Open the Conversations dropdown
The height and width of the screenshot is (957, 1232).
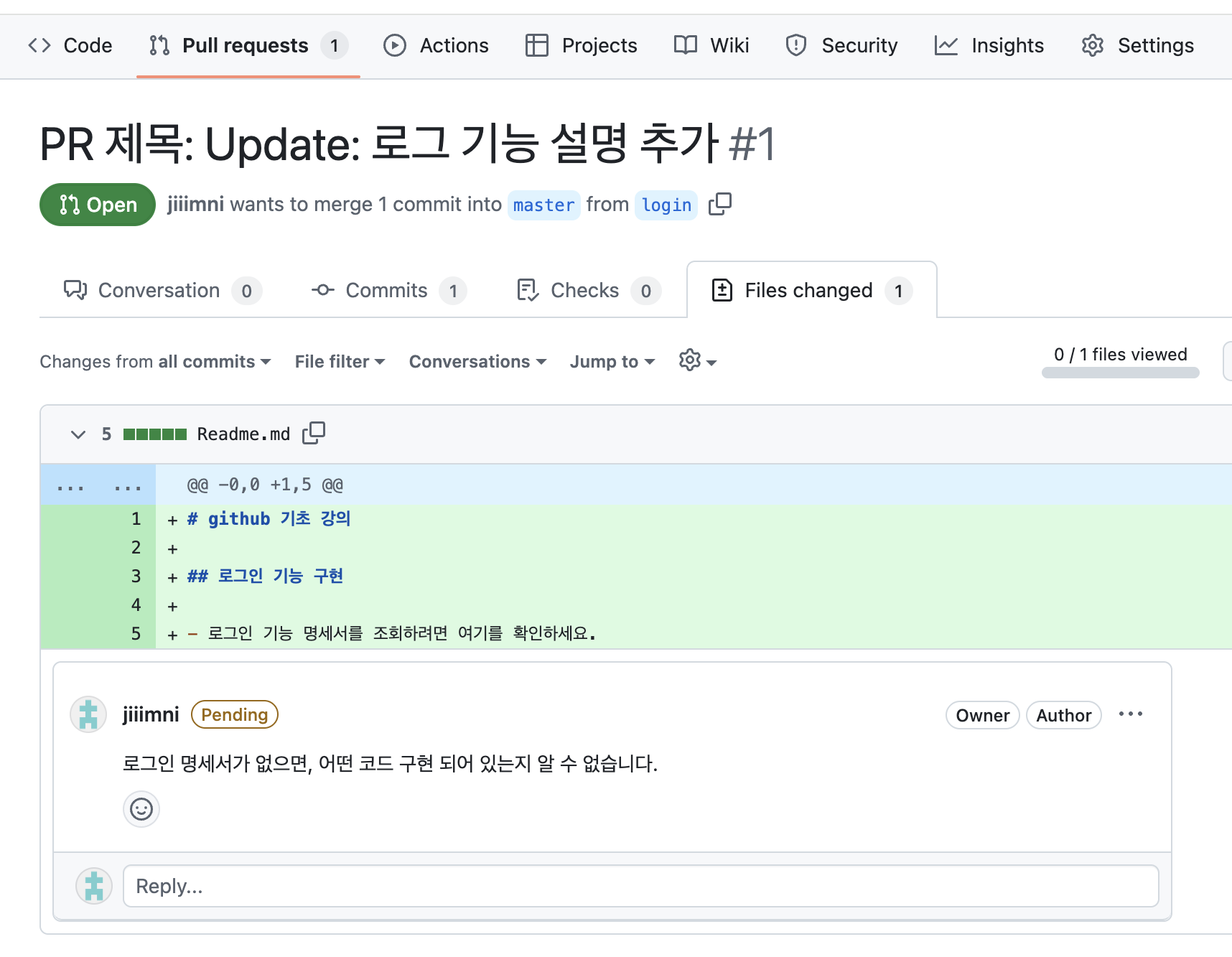point(477,361)
